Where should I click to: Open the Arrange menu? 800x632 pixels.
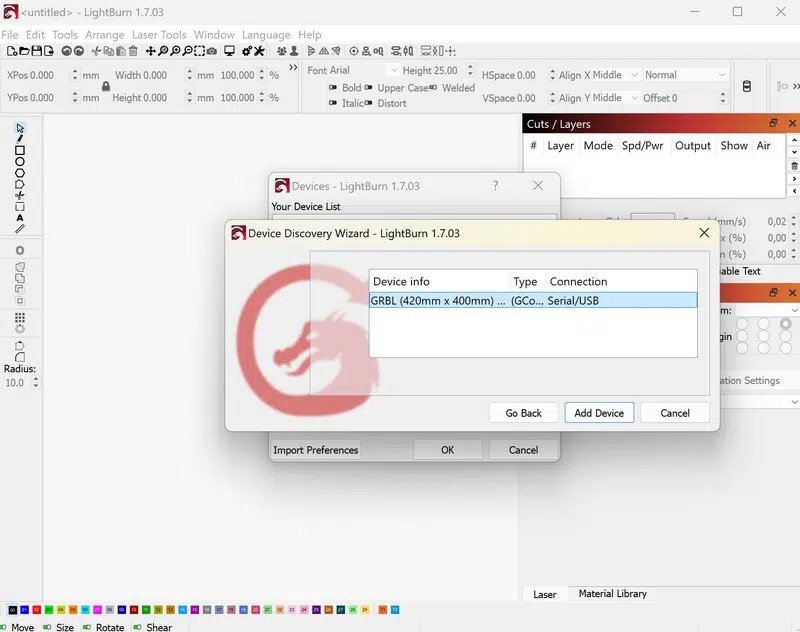pos(105,35)
